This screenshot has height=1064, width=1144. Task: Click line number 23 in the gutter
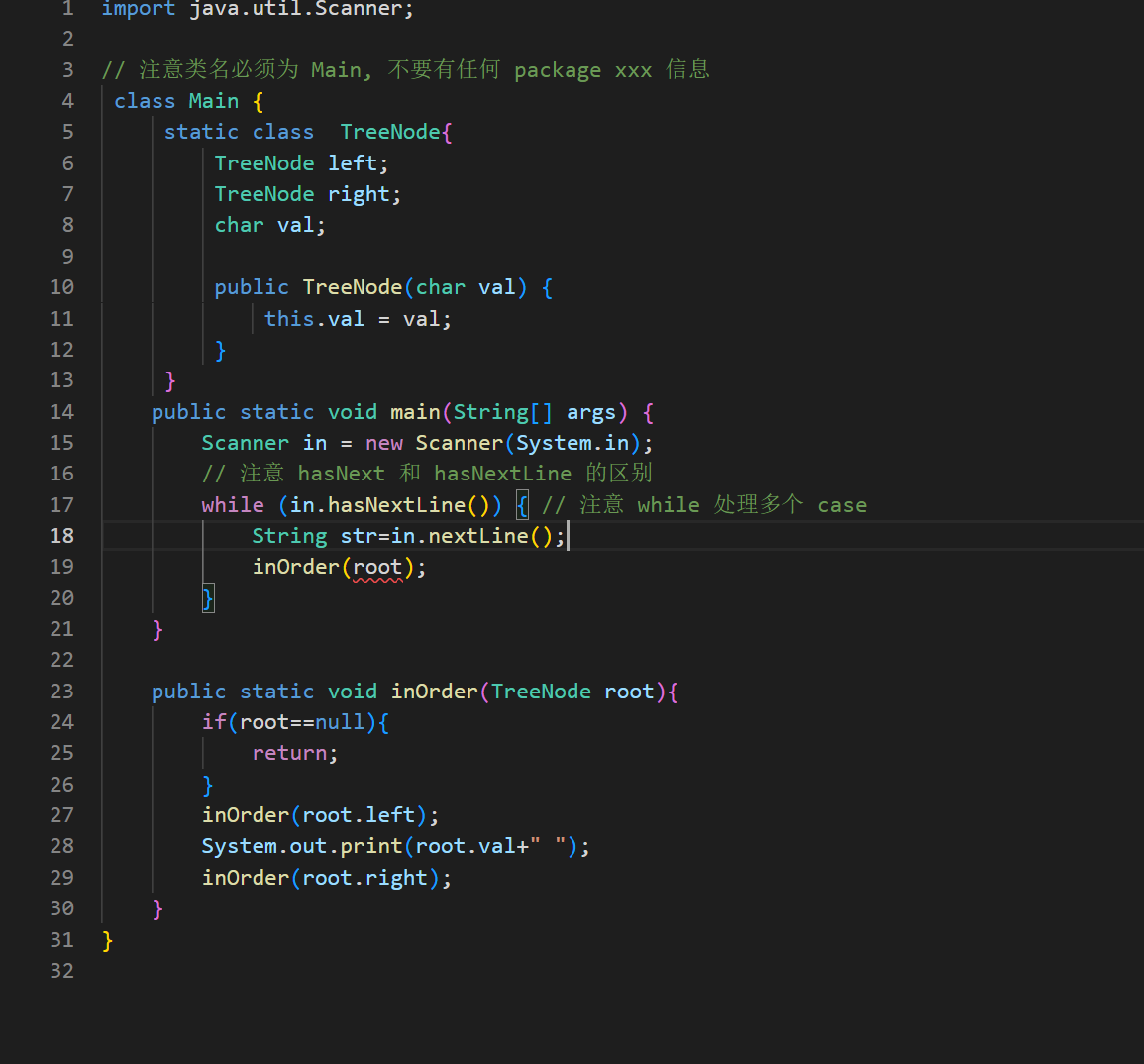pyautogui.click(x=62, y=692)
